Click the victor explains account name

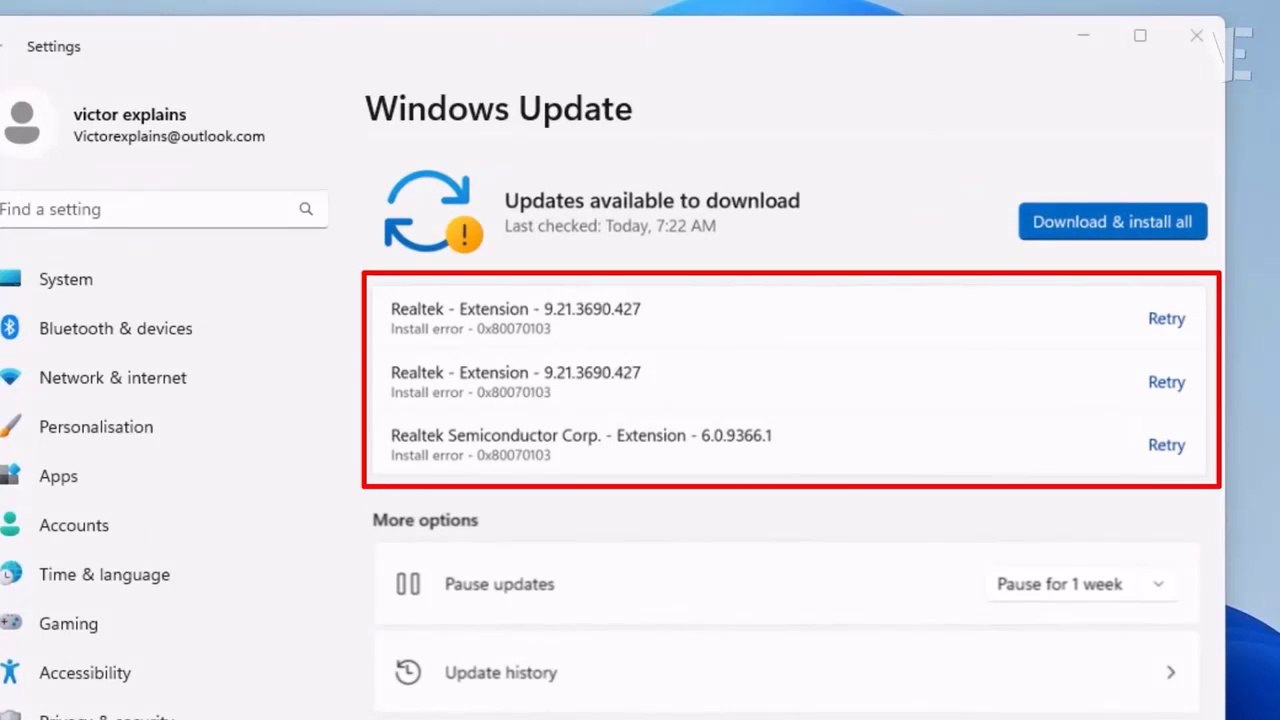pos(130,114)
